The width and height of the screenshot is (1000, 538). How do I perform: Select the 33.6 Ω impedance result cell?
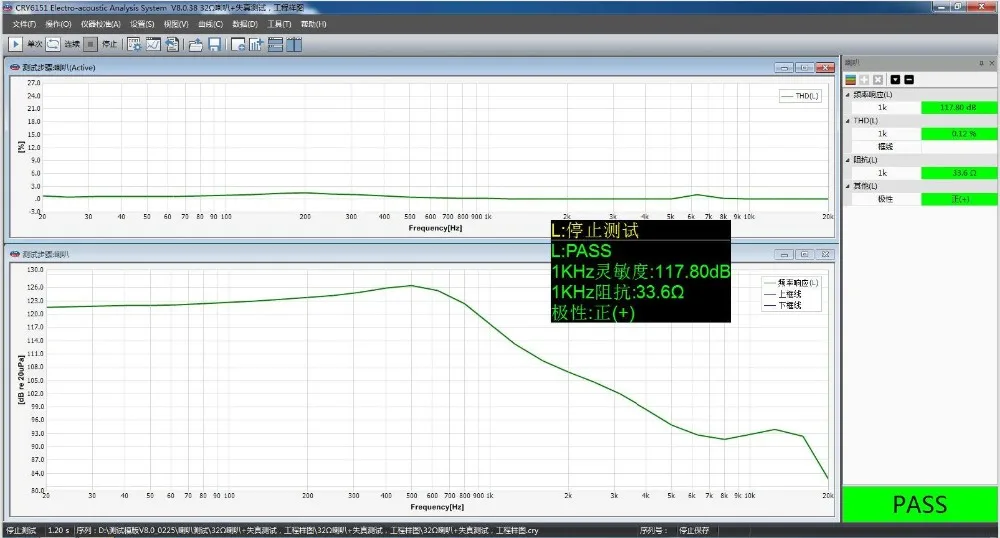(958, 173)
